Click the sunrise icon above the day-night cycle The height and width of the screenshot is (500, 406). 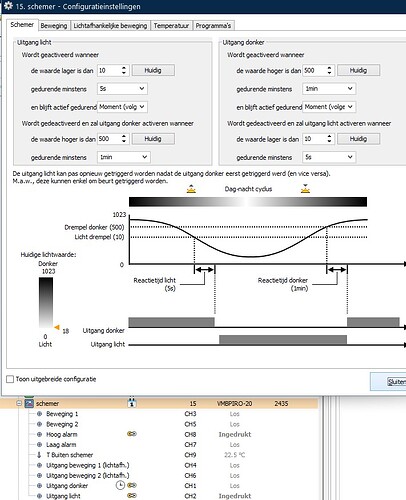click(x=191, y=189)
